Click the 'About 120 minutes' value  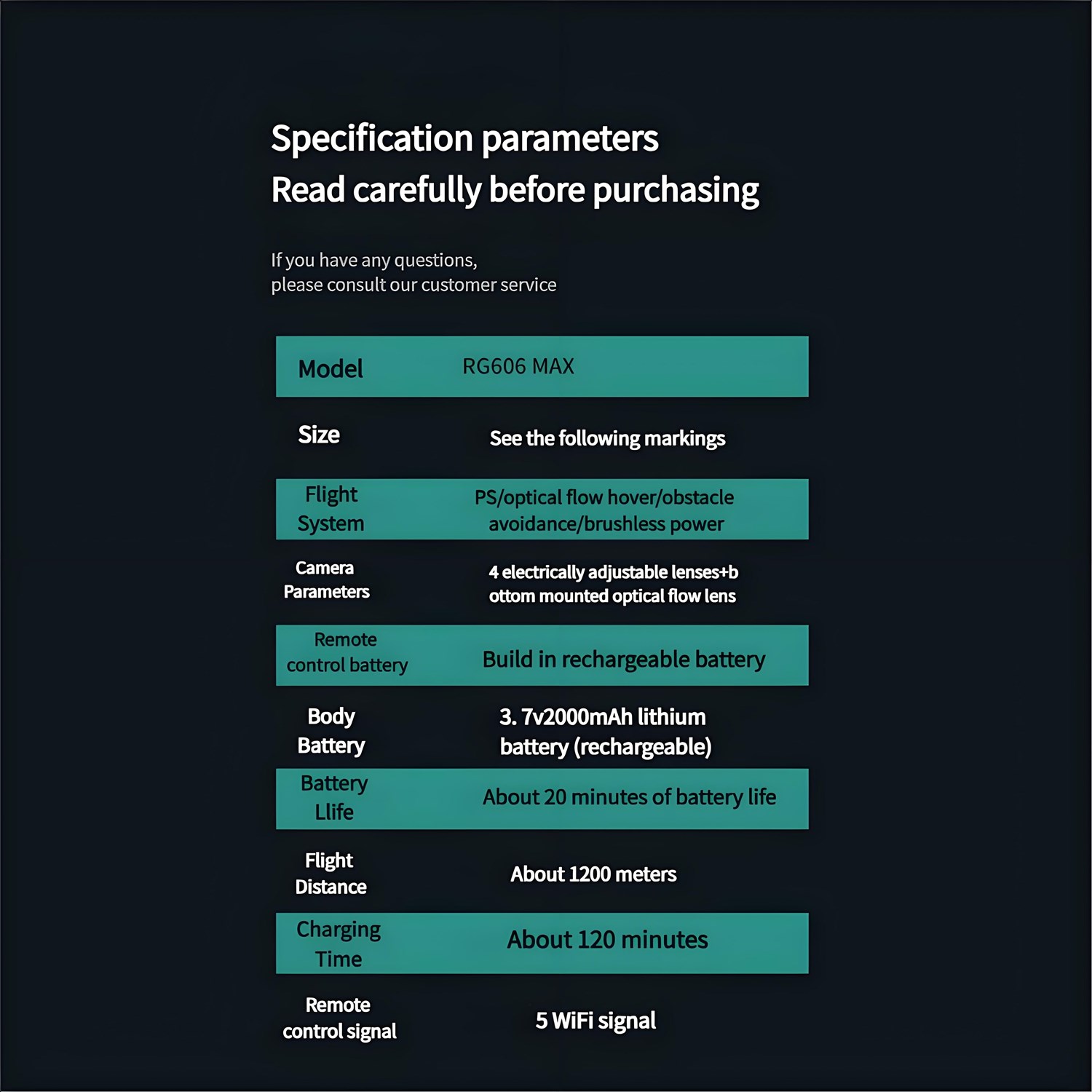tap(607, 940)
